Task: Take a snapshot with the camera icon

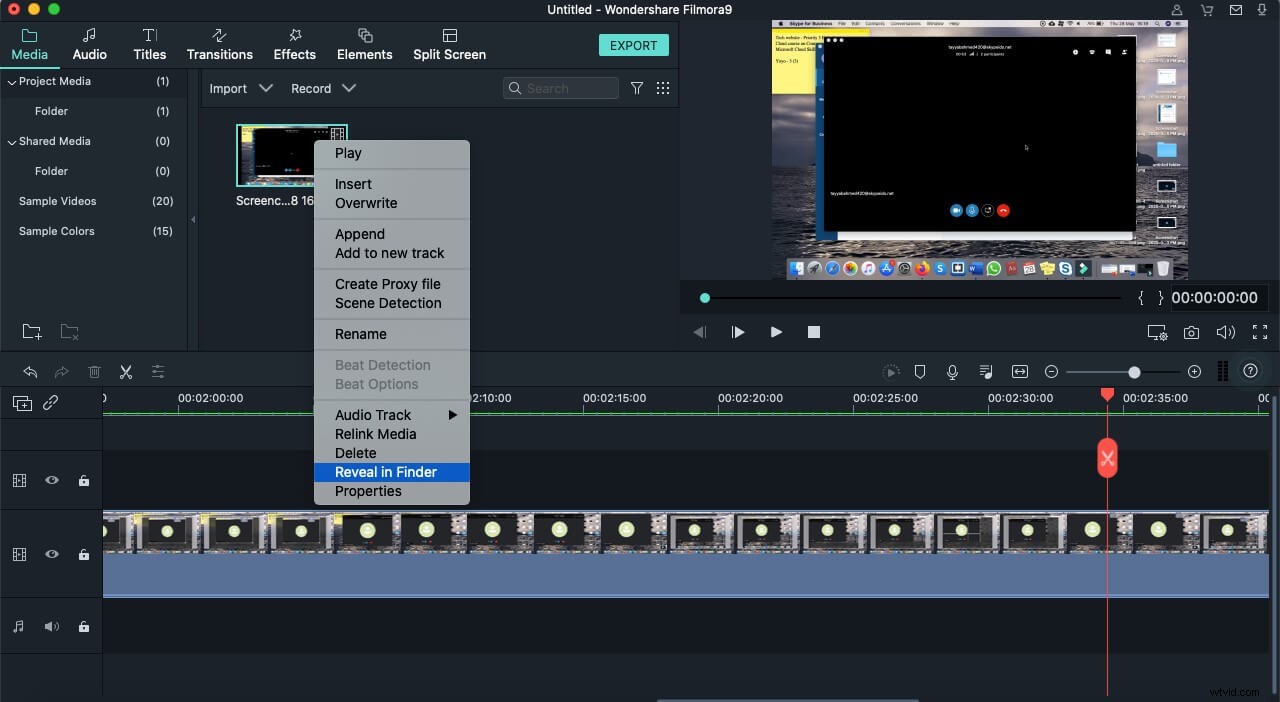Action: pyautogui.click(x=1191, y=332)
